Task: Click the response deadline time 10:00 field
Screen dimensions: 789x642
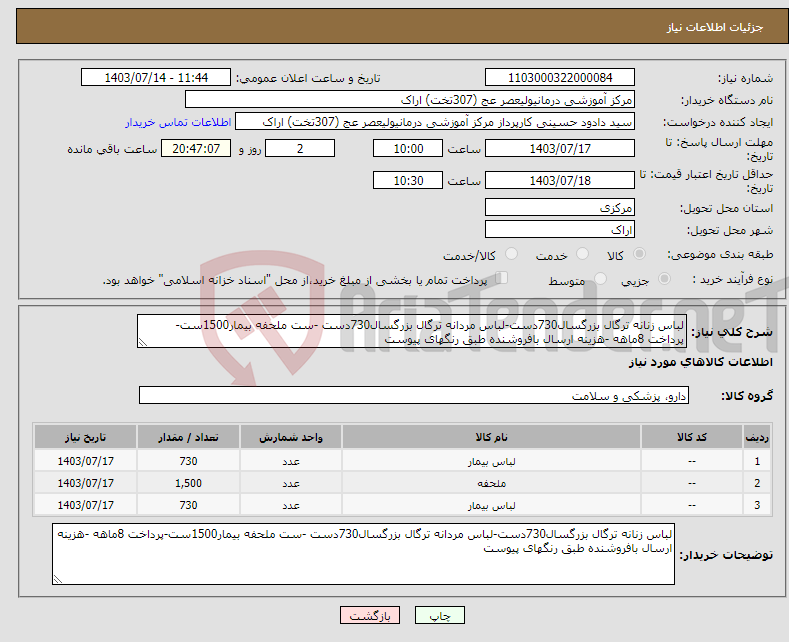Action: pyautogui.click(x=408, y=148)
